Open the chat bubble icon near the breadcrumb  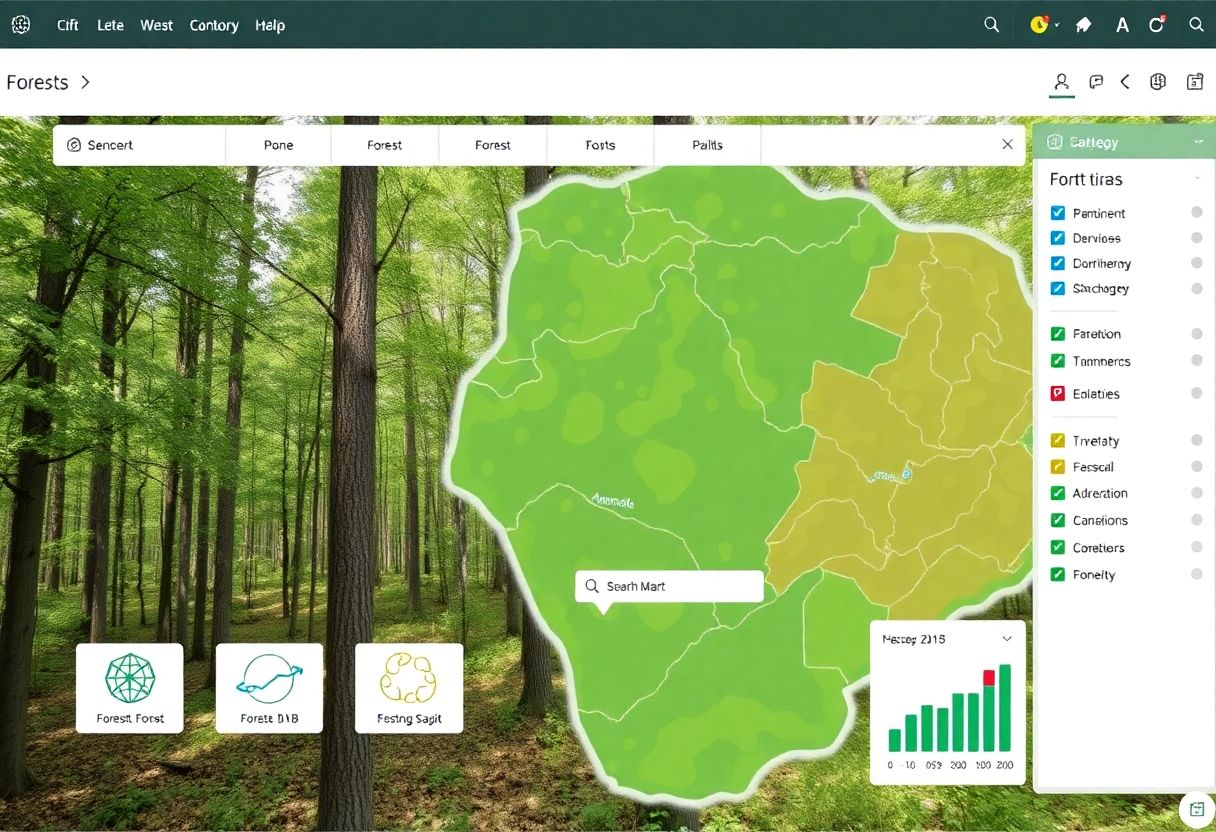(x=1096, y=82)
